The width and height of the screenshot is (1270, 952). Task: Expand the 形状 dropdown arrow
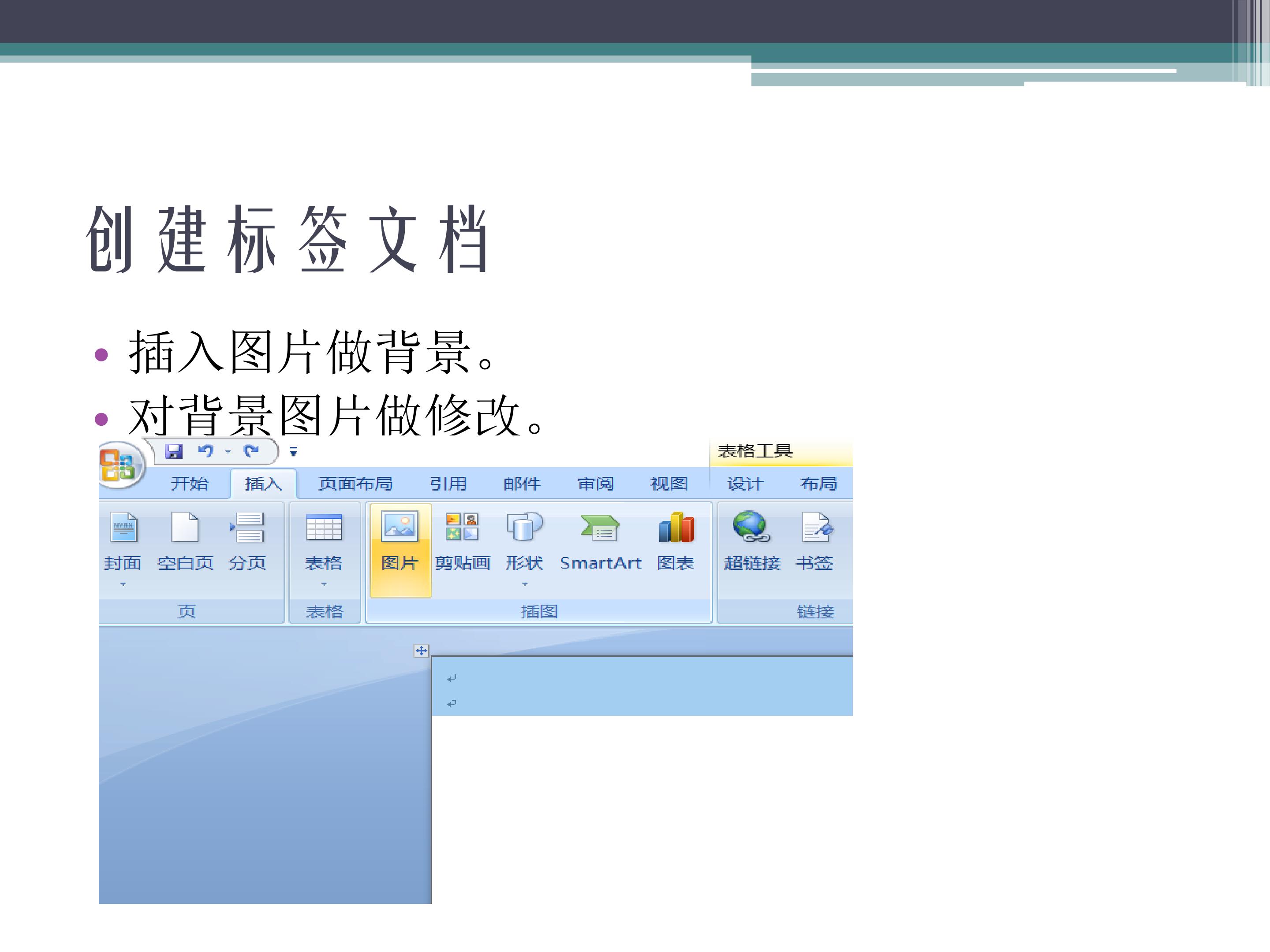[x=525, y=584]
